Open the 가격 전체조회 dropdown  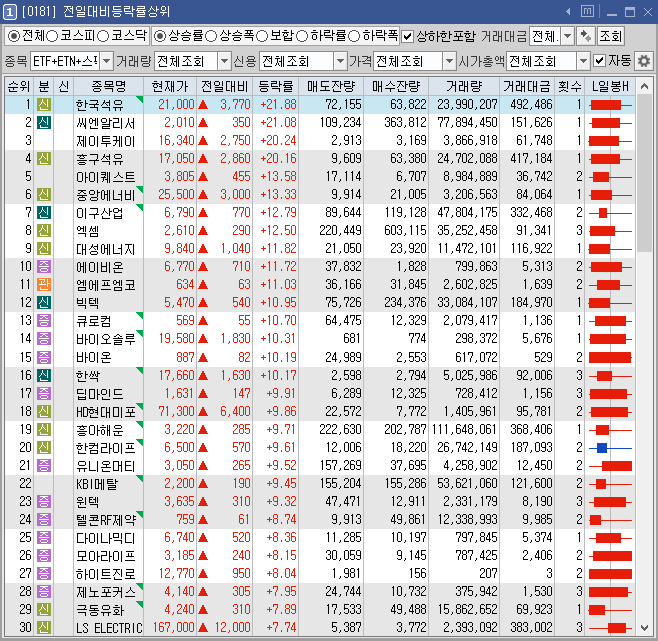coord(449,61)
